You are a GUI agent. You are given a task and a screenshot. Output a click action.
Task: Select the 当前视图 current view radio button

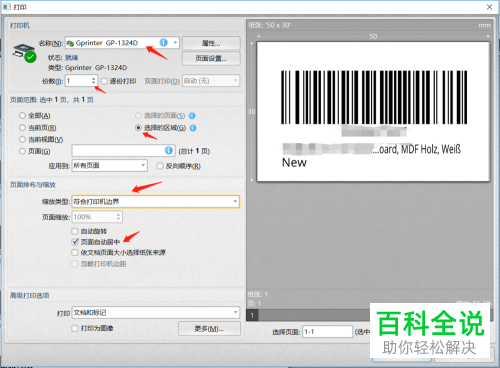22,139
